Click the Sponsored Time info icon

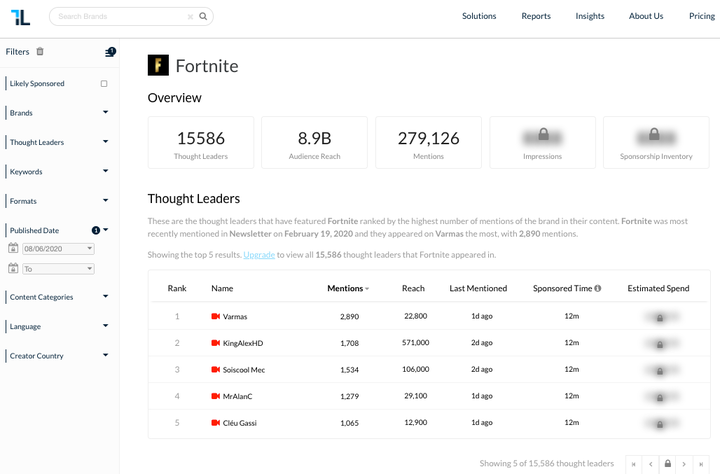(597, 288)
